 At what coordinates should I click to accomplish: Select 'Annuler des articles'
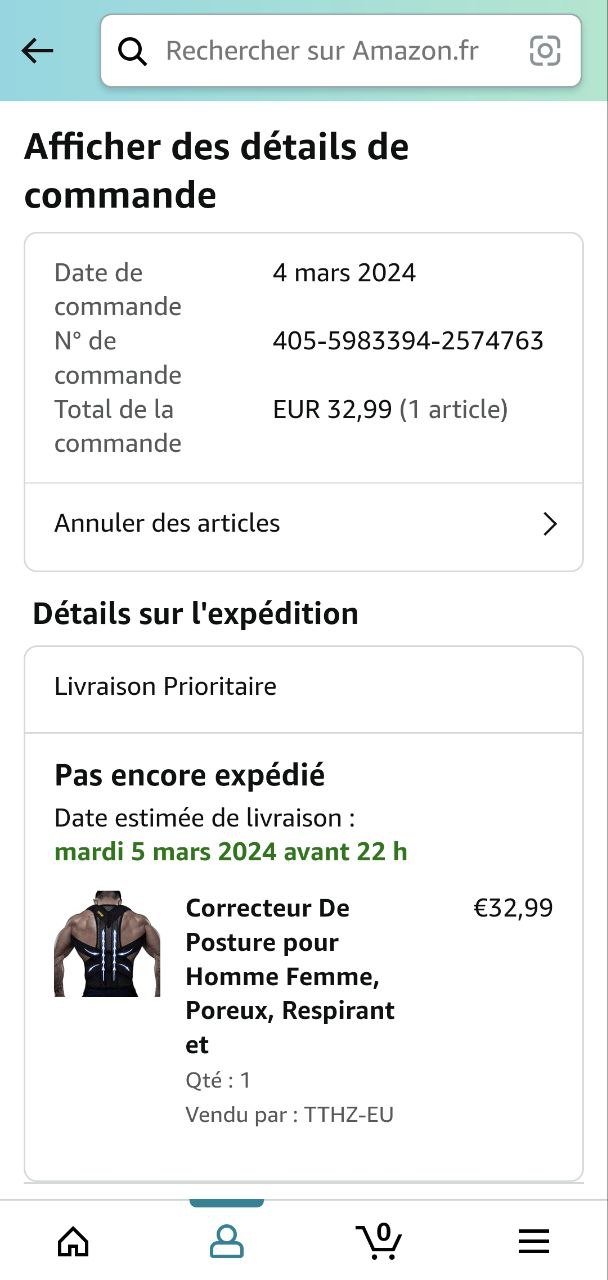coord(167,523)
